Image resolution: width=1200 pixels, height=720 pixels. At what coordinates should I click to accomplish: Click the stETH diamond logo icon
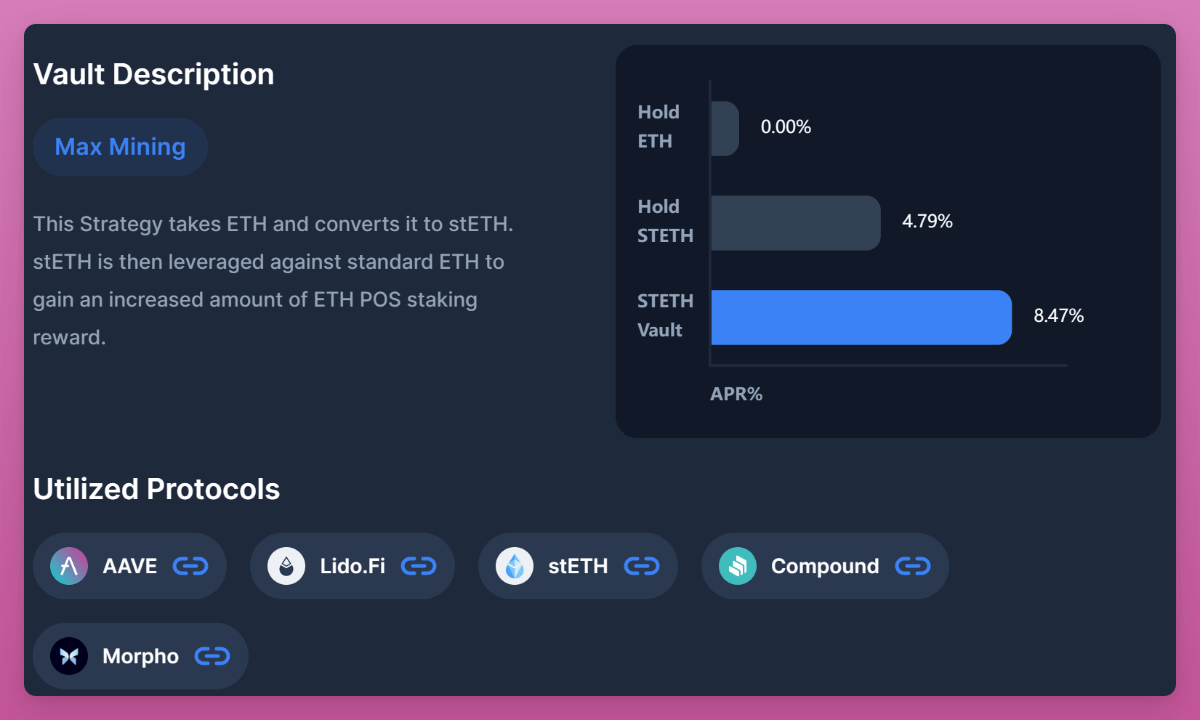(514, 566)
